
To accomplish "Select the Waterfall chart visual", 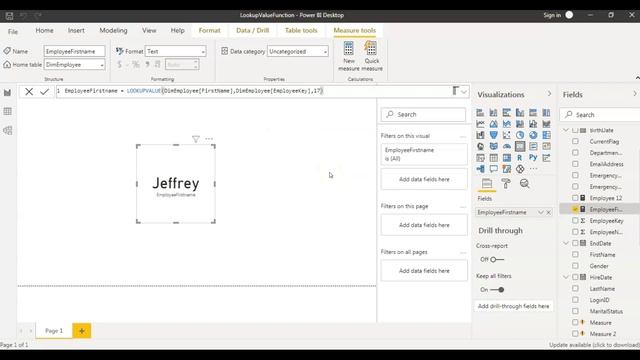I will click(x=480, y=135).
